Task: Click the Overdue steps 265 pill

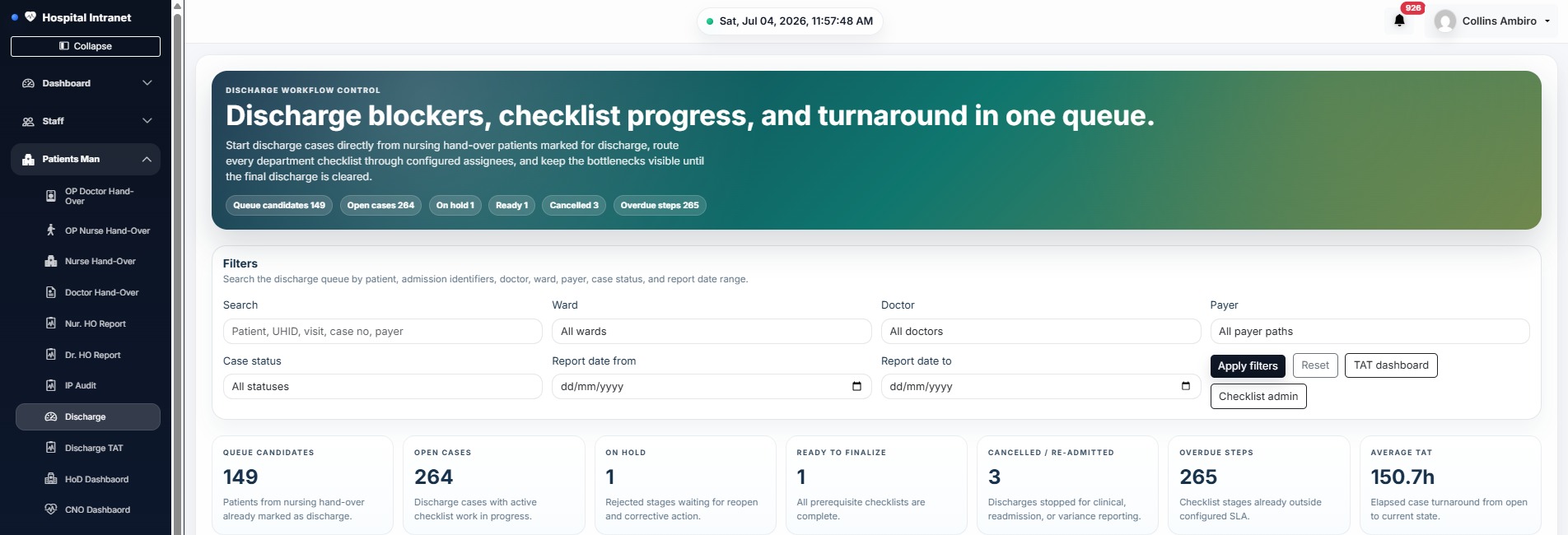Action: 660,205
